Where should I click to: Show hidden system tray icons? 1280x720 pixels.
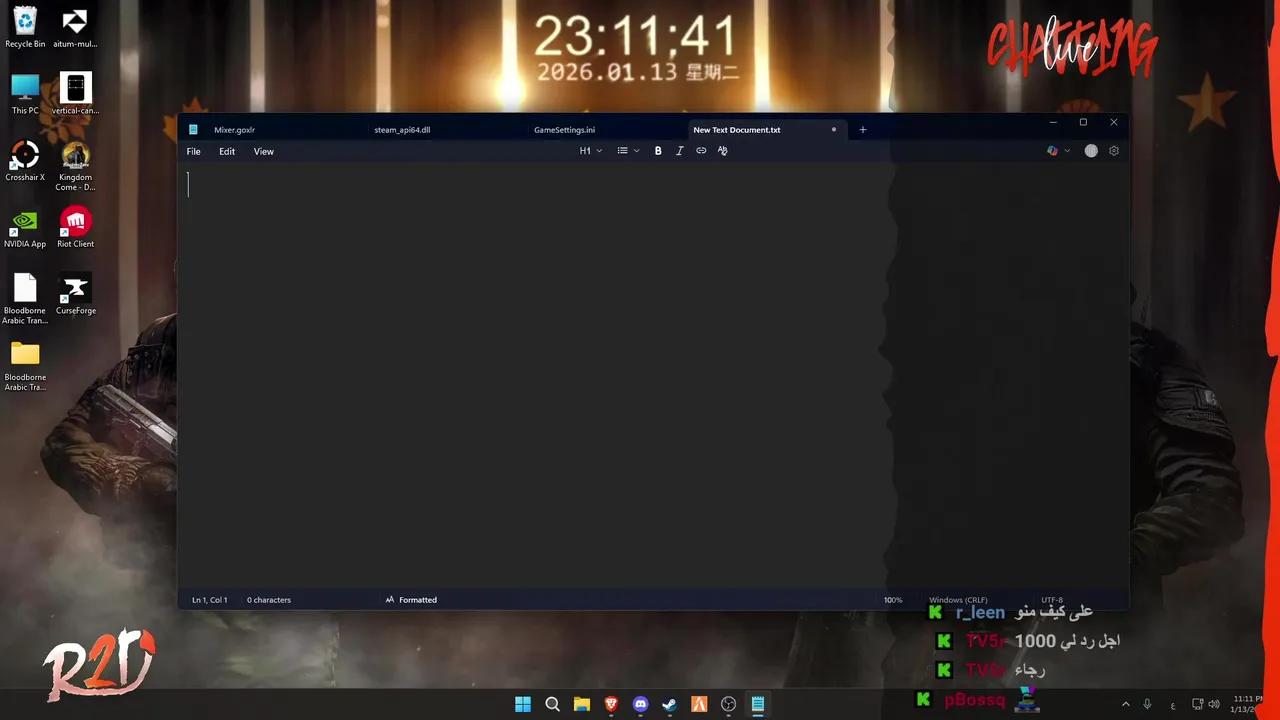(x=1125, y=704)
